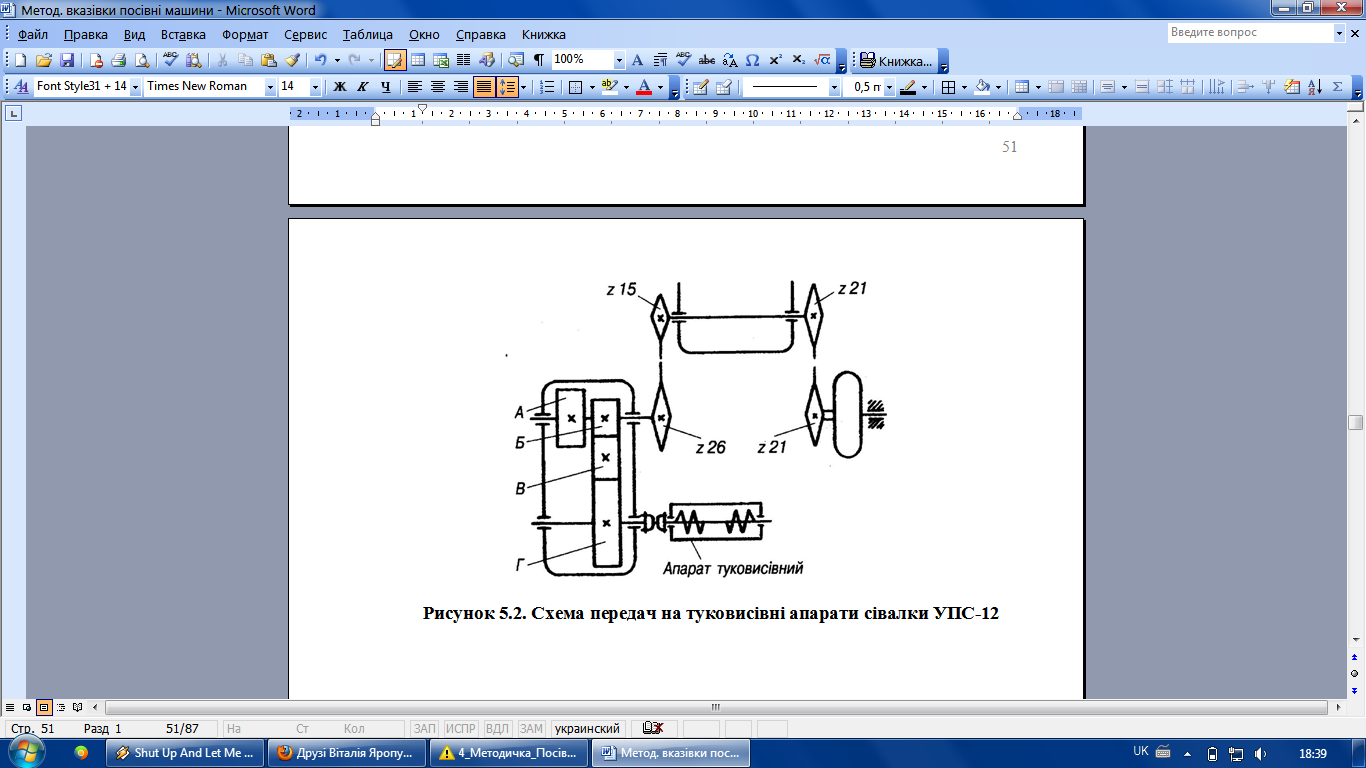Image resolution: width=1366 pixels, height=768 pixels.
Task: Expand the undo history arrow
Action: pos(337,60)
